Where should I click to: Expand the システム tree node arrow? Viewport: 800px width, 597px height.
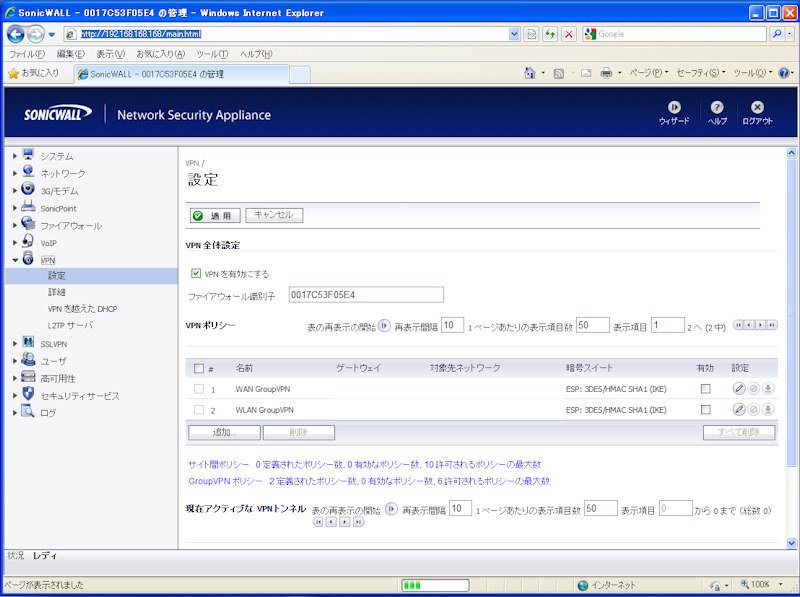tap(15, 156)
